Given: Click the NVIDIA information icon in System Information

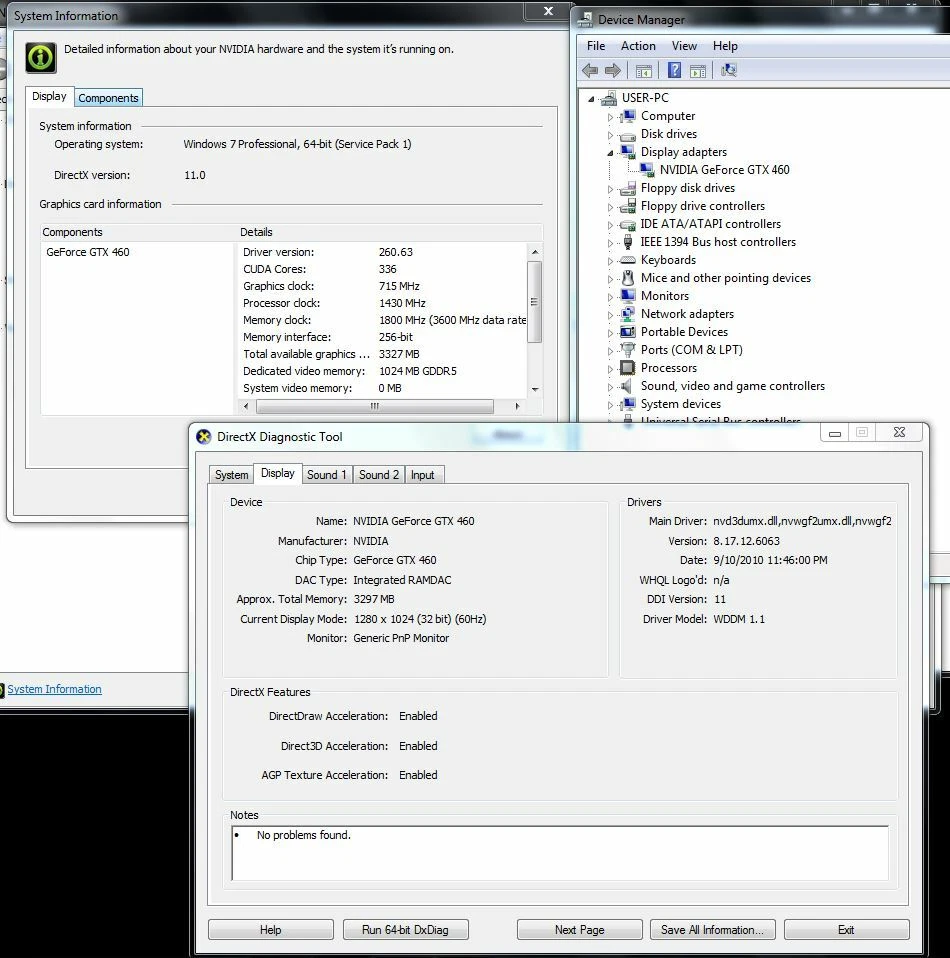Looking at the screenshot, I should (40, 58).
